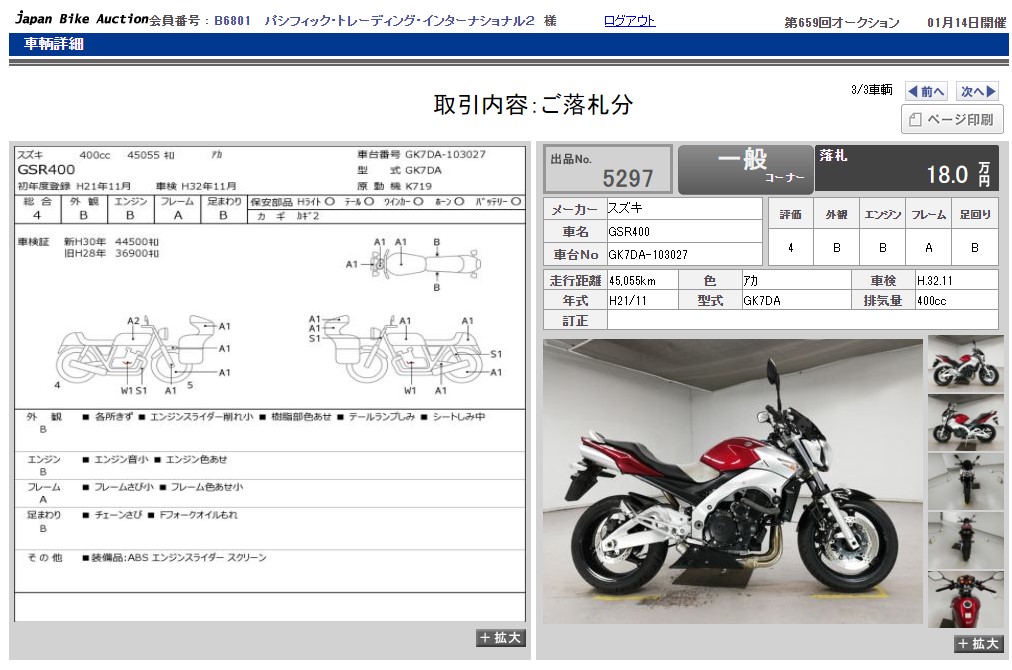Click the 足回り column header in rating table
Screen dimensions: 1012x670
pyautogui.click(x=975, y=214)
